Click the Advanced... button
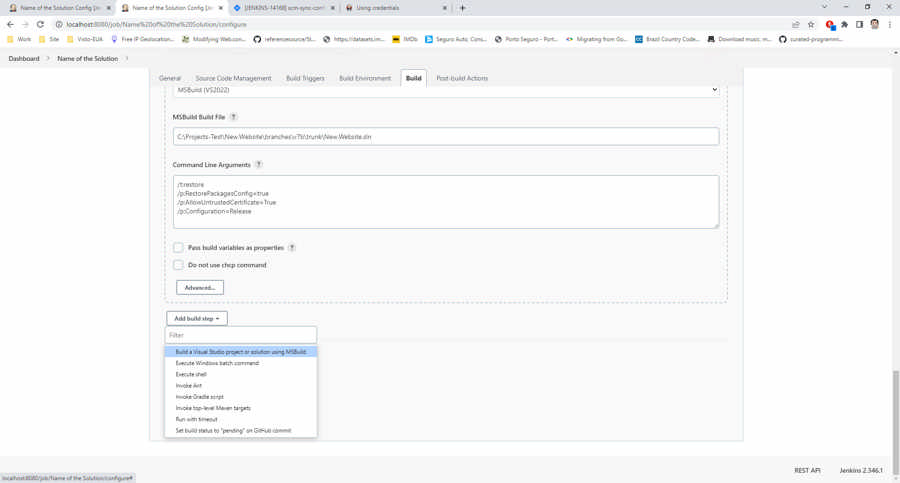 pos(200,288)
